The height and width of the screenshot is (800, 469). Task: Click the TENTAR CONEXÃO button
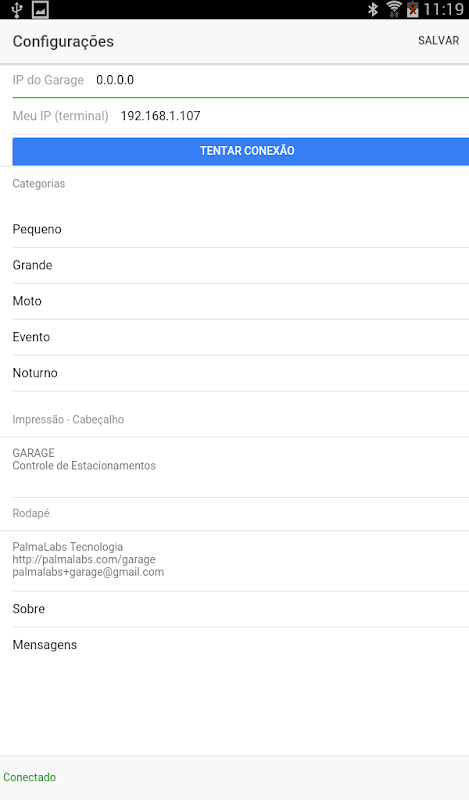point(241,151)
